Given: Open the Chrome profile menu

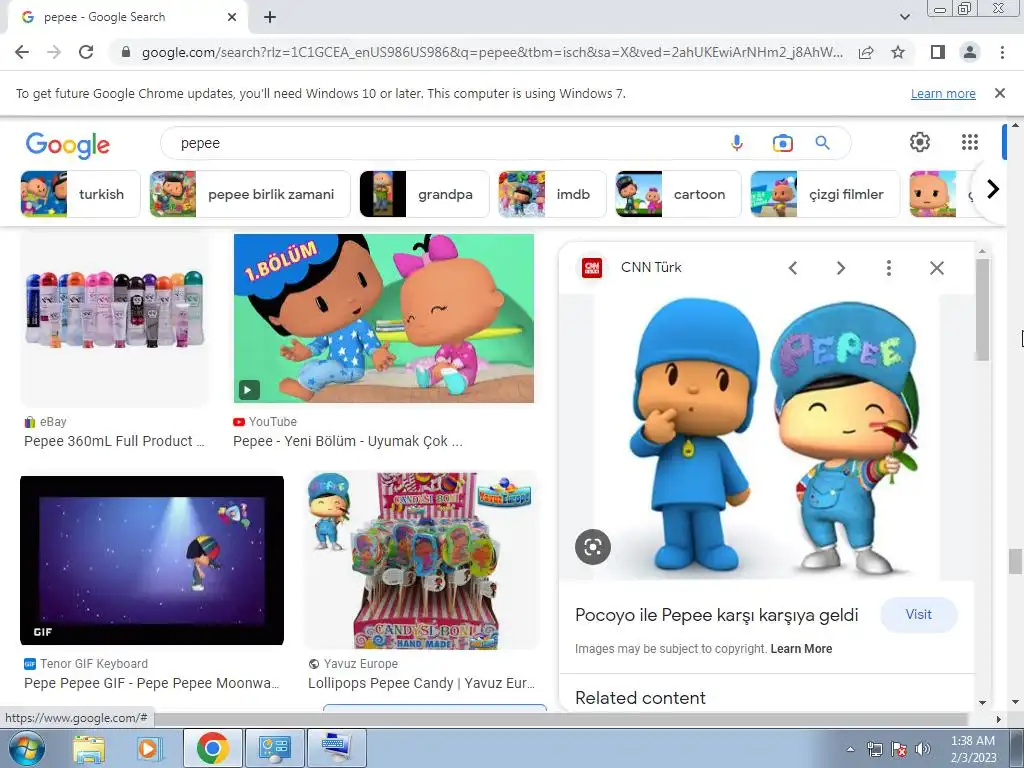Looking at the screenshot, I should tap(970, 52).
